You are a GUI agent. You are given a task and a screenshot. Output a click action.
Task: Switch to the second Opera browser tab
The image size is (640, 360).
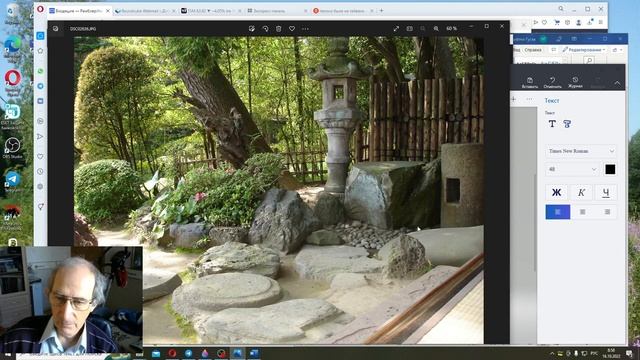click(145, 11)
